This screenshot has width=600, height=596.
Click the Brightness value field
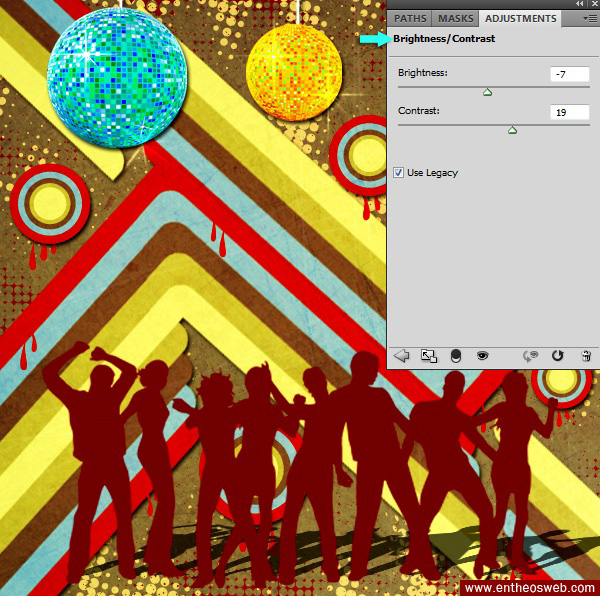tap(570, 74)
